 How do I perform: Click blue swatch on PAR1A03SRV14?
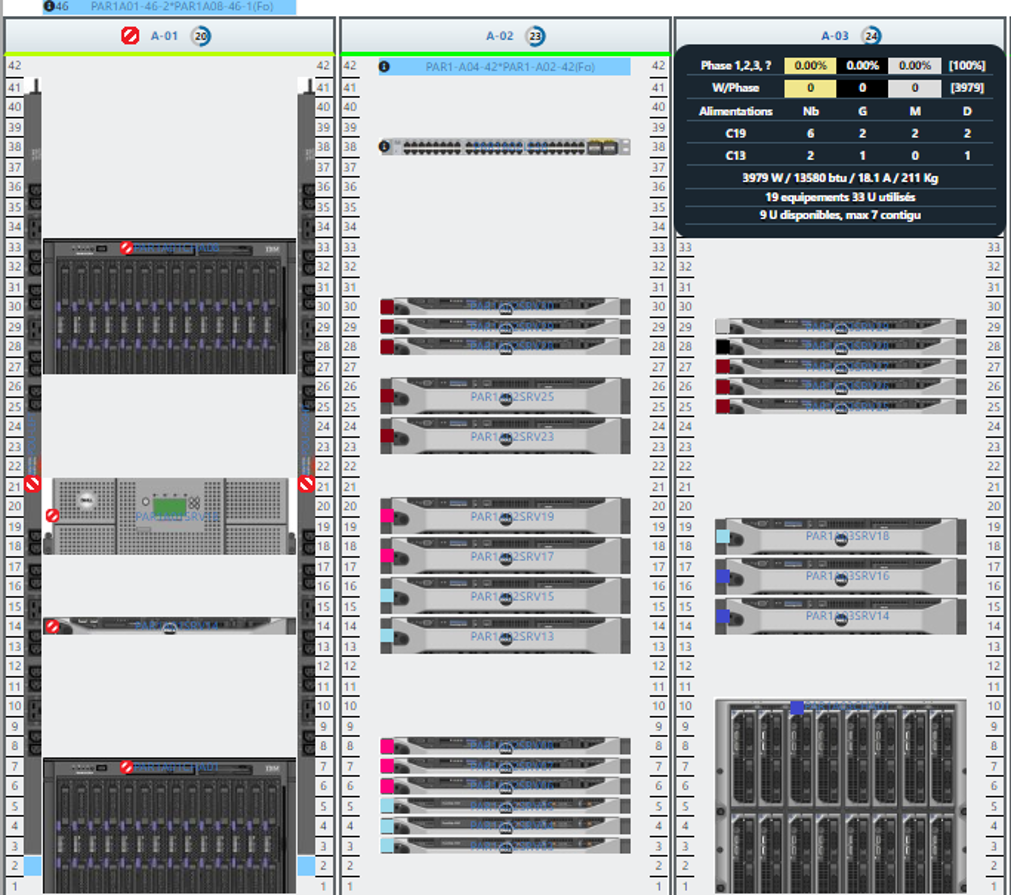(x=723, y=616)
